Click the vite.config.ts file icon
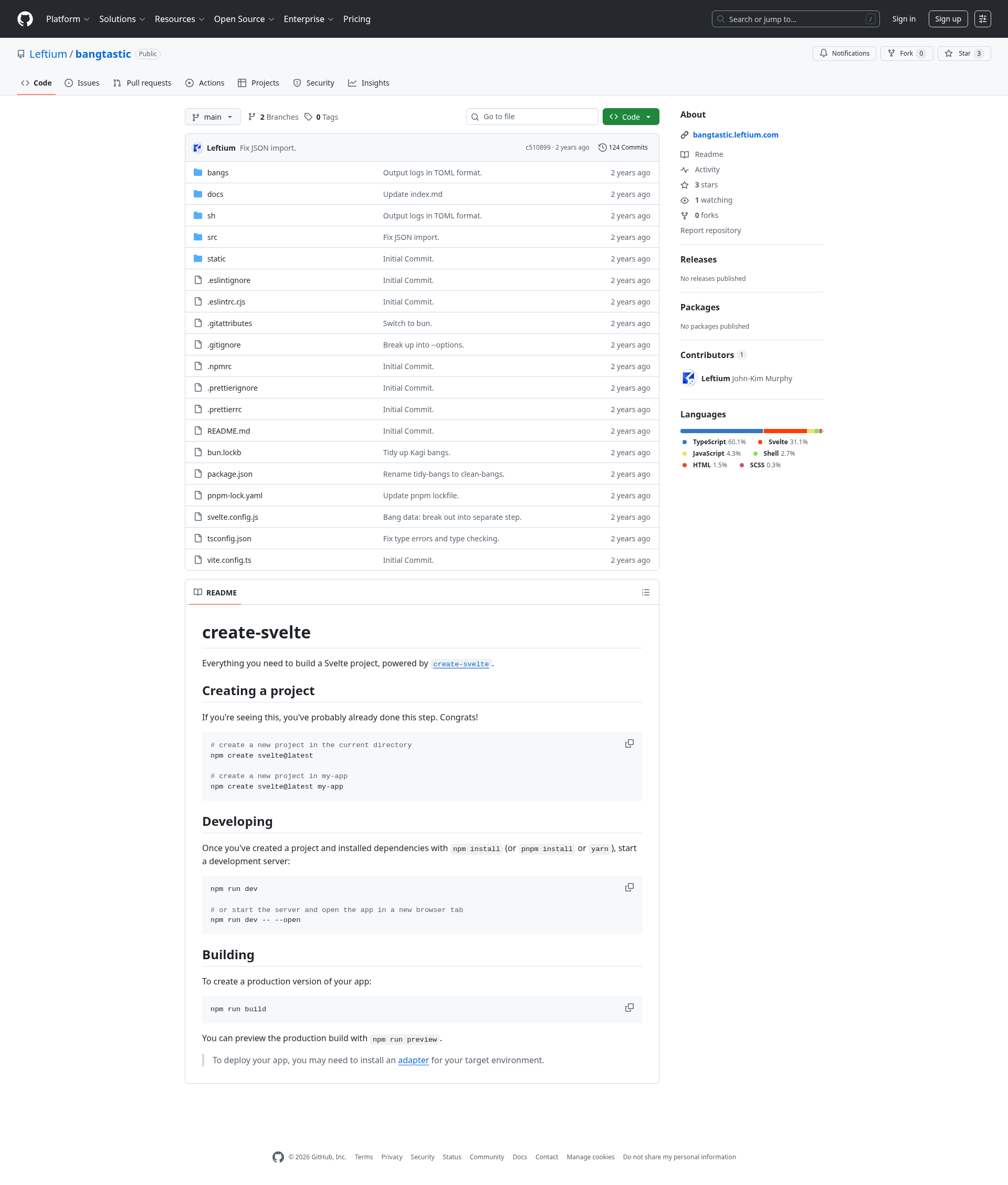1008x1185 pixels. (x=198, y=560)
